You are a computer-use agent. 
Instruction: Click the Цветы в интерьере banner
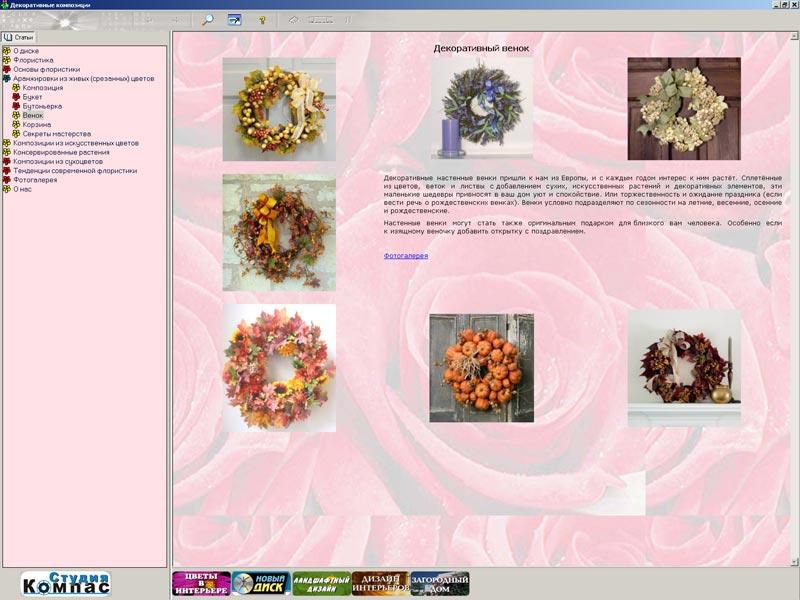tap(201, 584)
